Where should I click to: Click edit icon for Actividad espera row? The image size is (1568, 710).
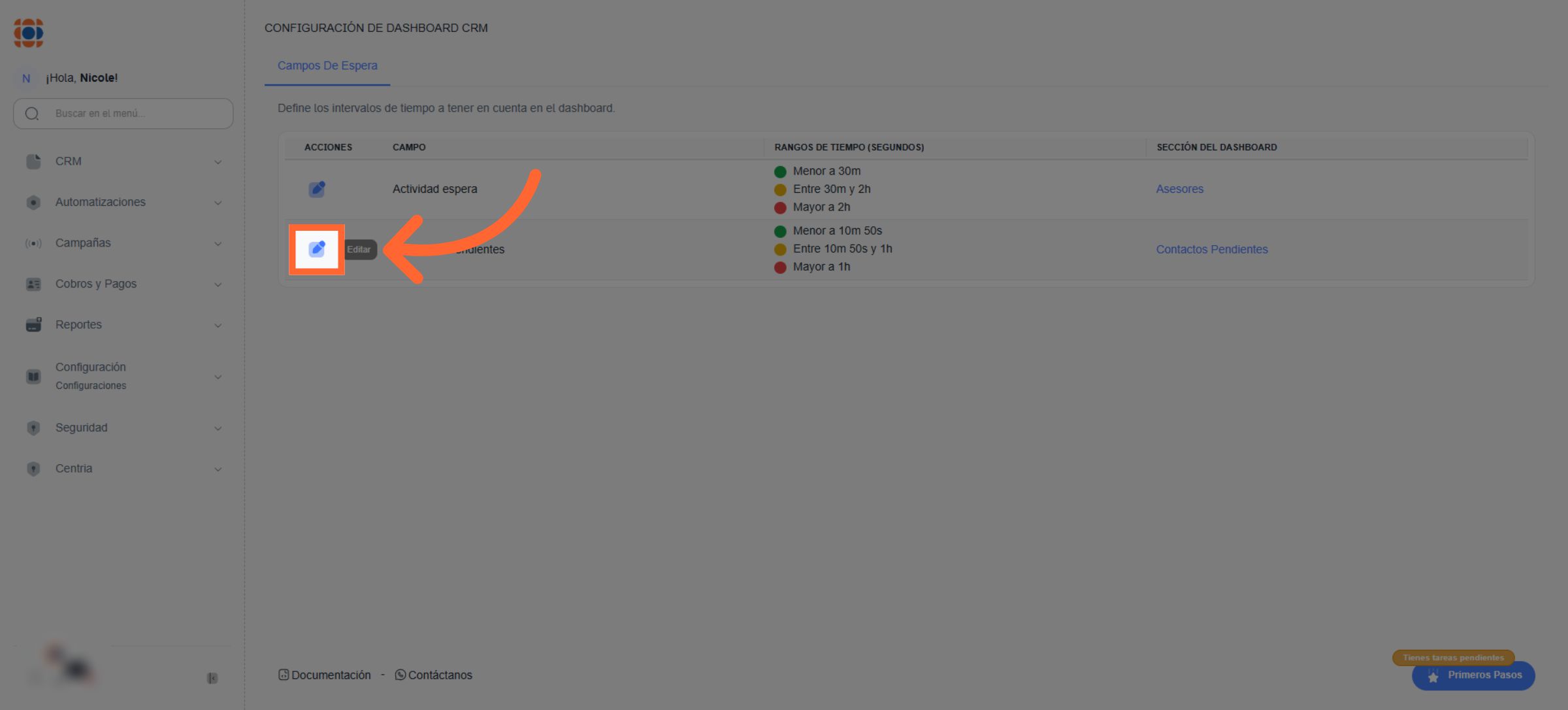click(317, 189)
